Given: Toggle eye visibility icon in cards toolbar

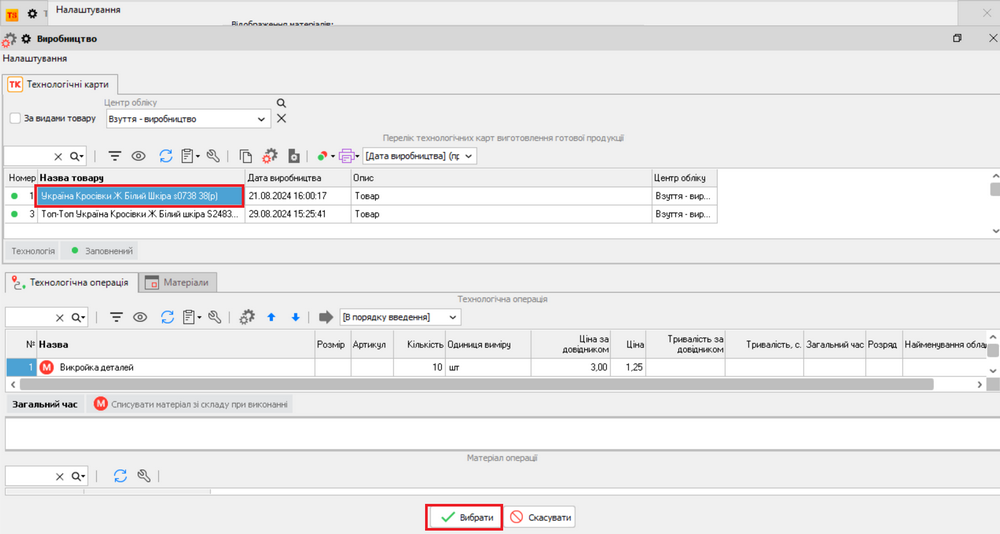Looking at the screenshot, I should coord(140,156).
